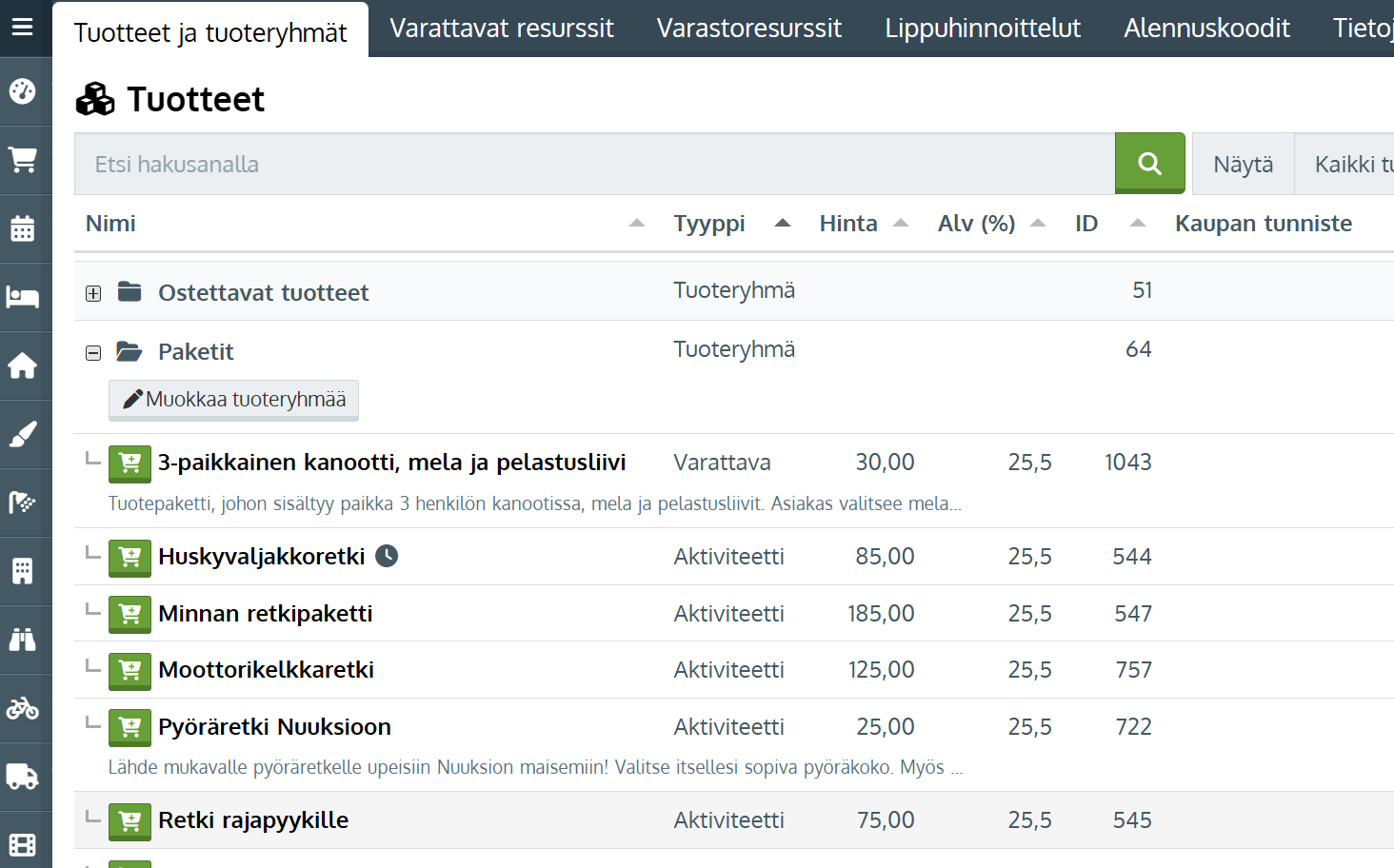This screenshot has height=868, width=1394.
Task: Sort by the Hinta column arrow
Action: 901,224
